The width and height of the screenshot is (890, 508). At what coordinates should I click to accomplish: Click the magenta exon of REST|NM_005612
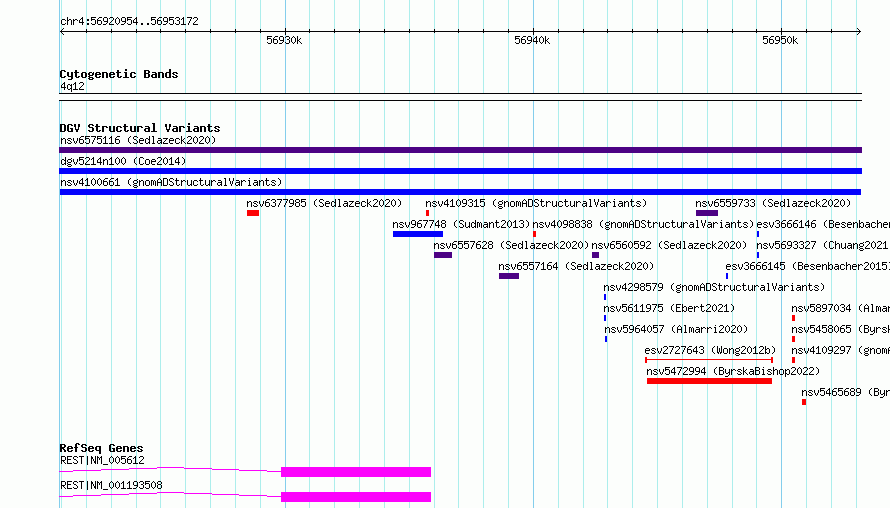356,472
